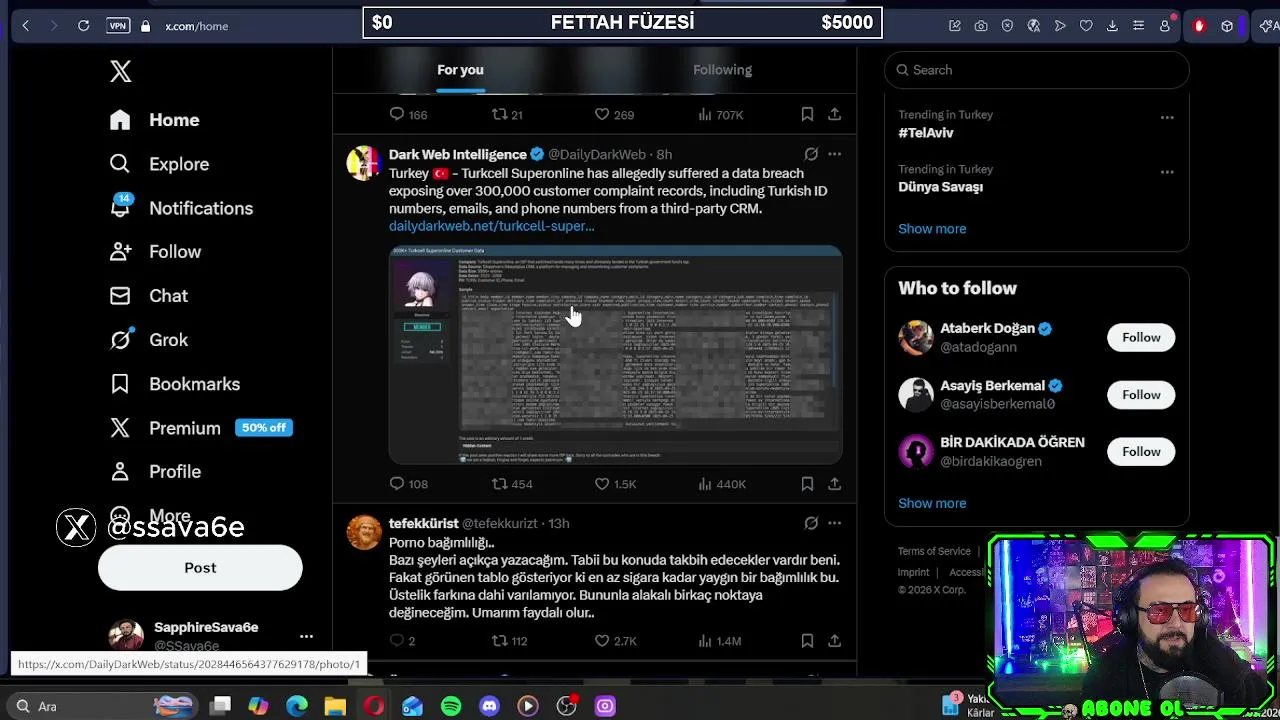Open Premium 50% off item

pos(201,428)
